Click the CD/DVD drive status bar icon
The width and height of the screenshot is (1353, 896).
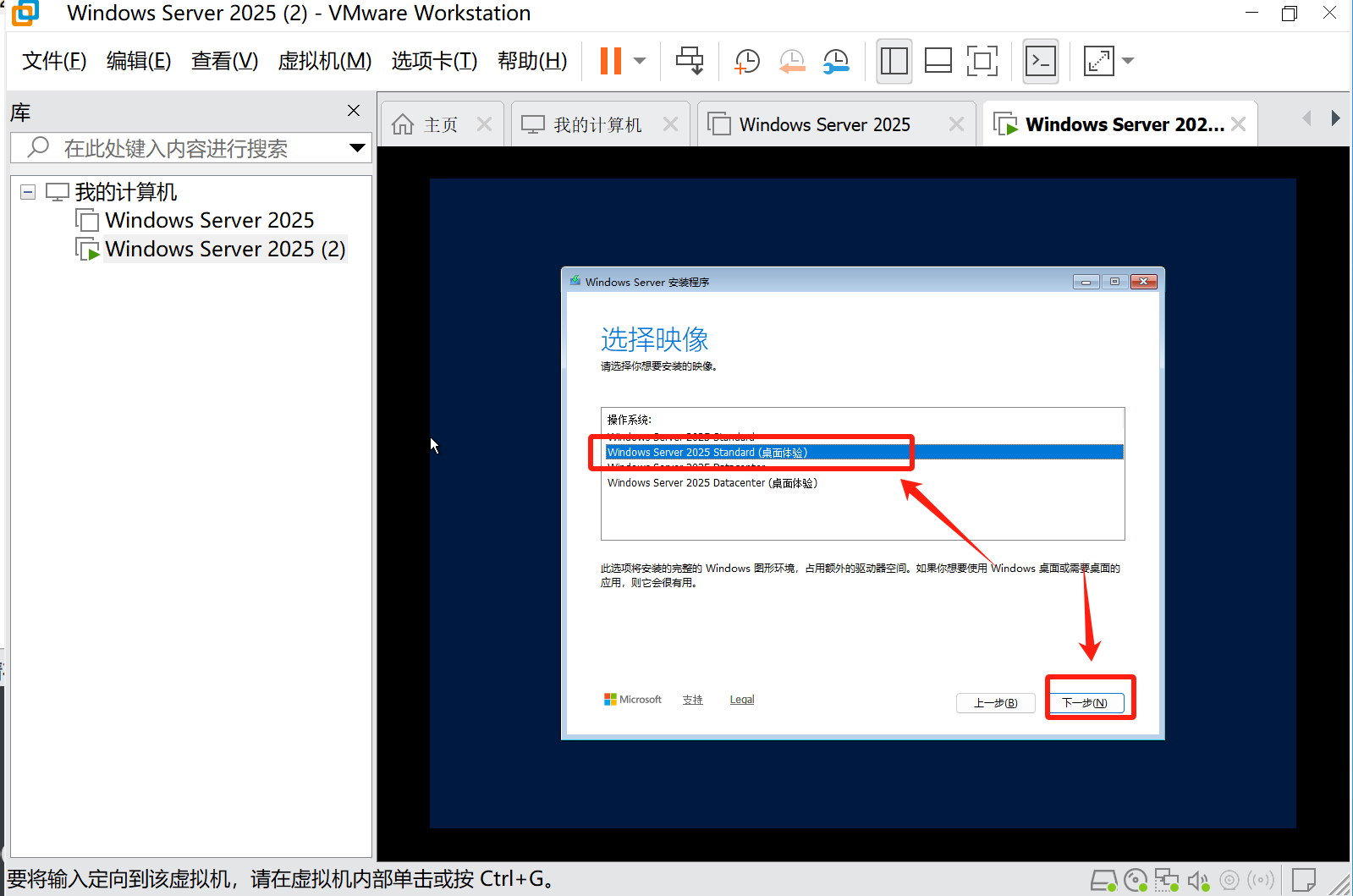(1136, 881)
